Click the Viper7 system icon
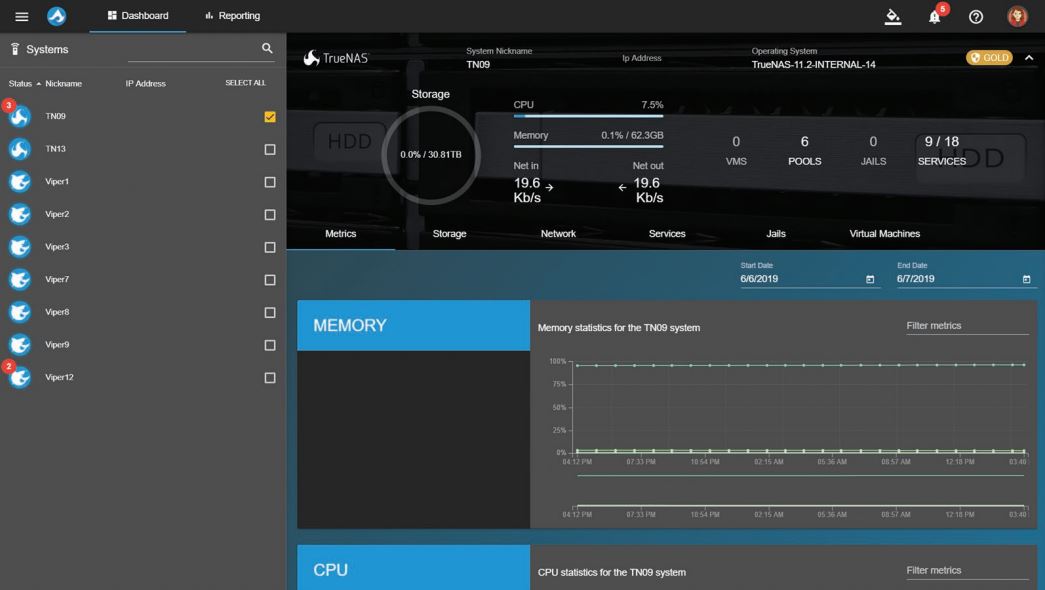Image resolution: width=1045 pixels, height=590 pixels. click(x=19, y=279)
